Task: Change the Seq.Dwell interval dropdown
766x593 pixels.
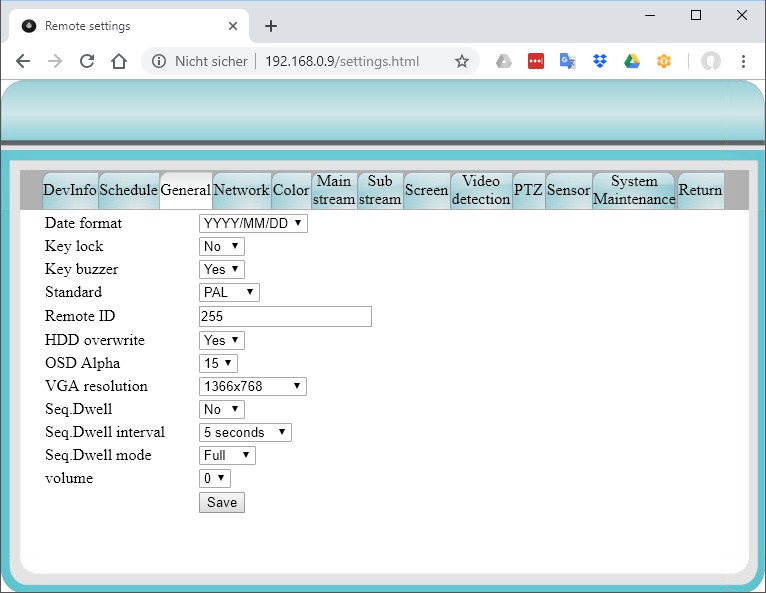Action: [245, 432]
